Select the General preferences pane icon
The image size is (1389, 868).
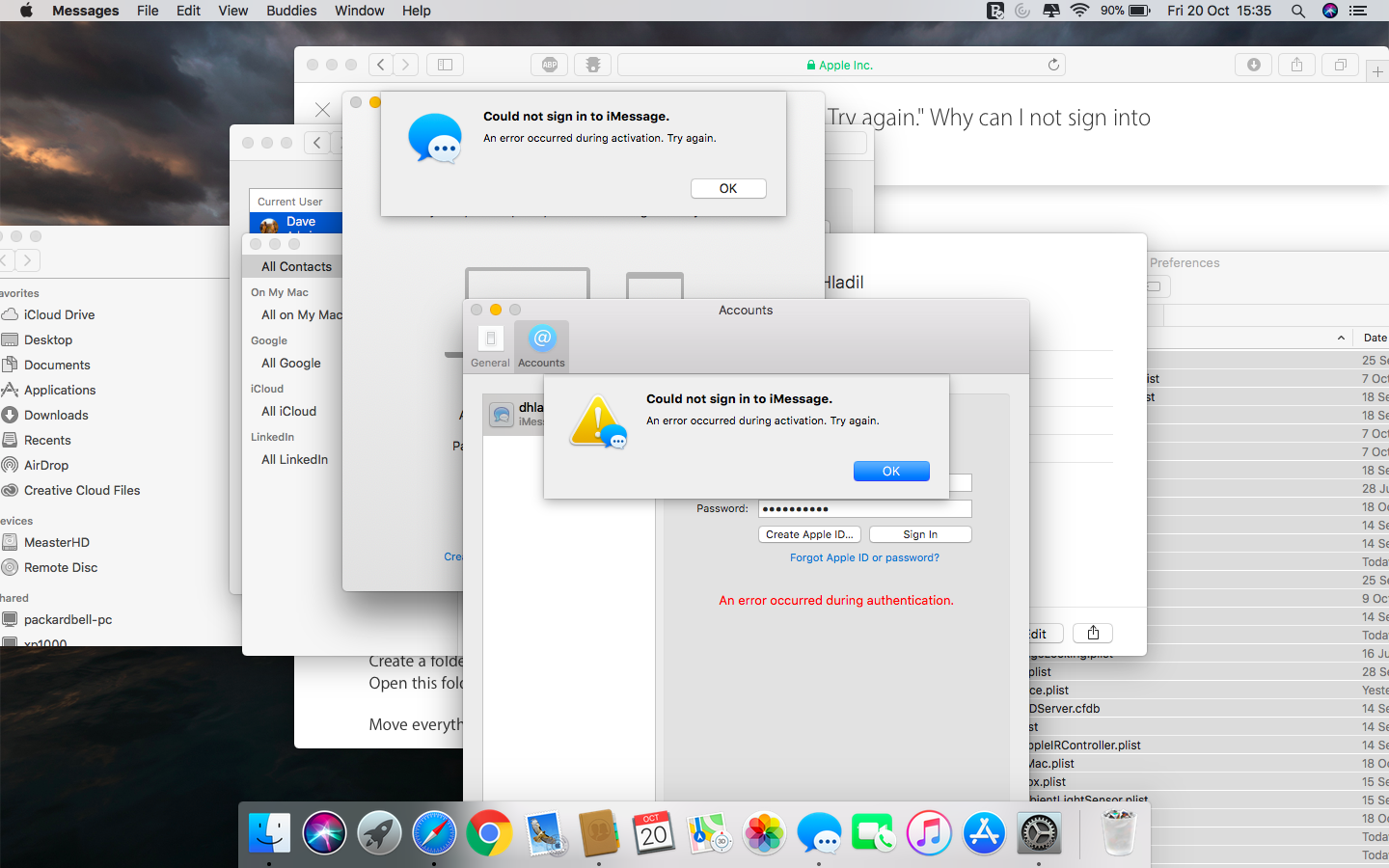pos(490,347)
